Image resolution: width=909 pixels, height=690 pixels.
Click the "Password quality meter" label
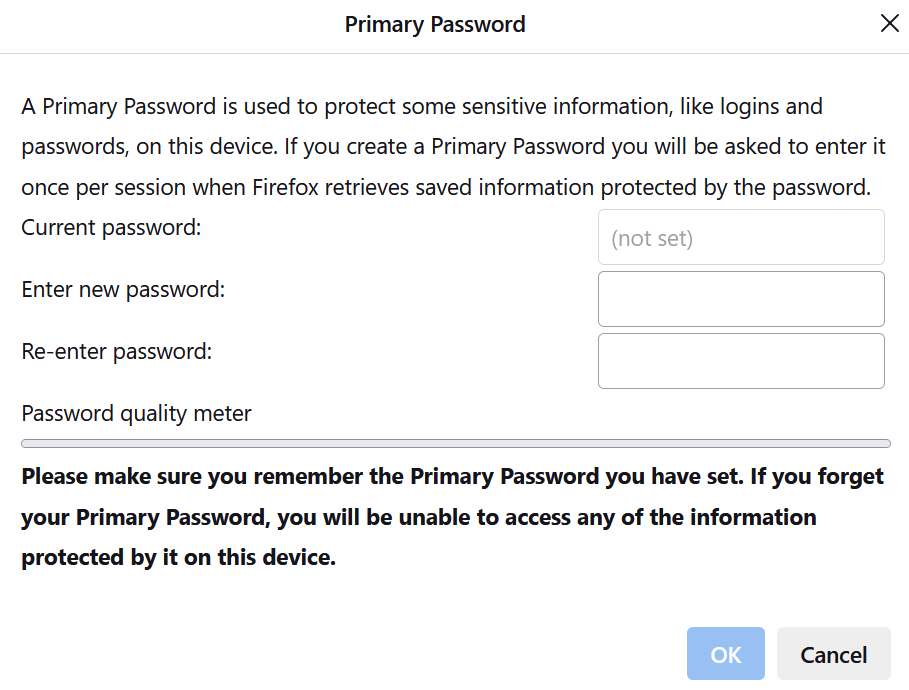pos(136,413)
